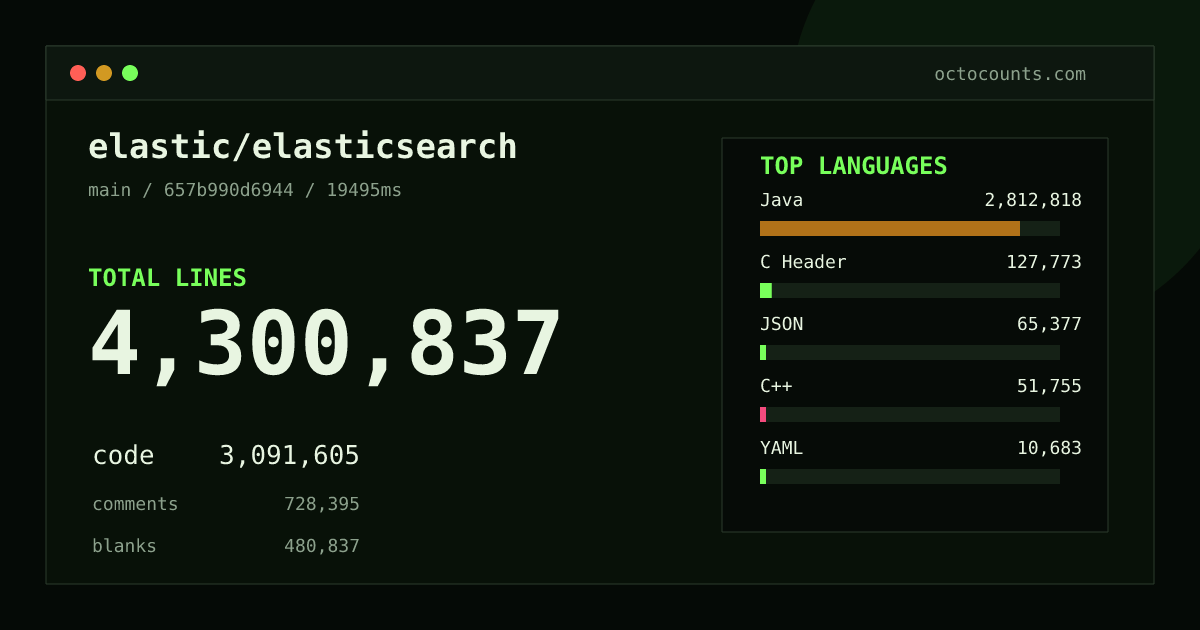Image resolution: width=1200 pixels, height=630 pixels.
Task: Select the JSON count 65,377
Action: tap(1049, 324)
